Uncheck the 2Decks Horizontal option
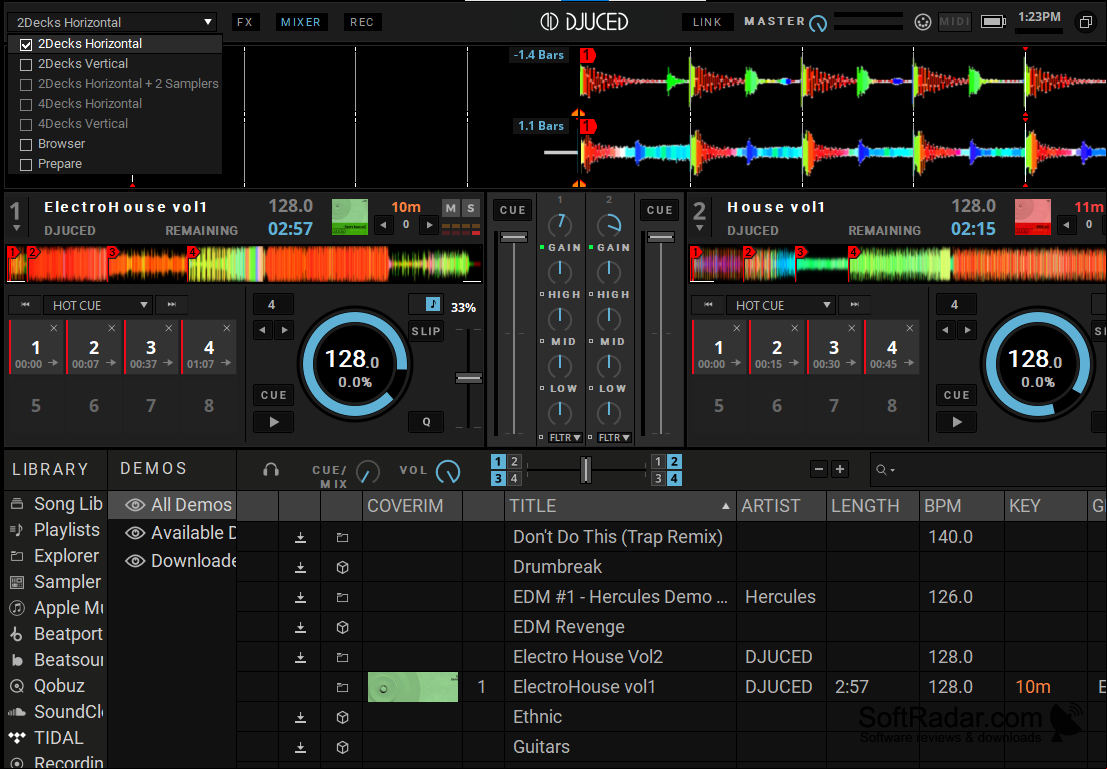Screen dimensions: 1107x769 (x=26, y=44)
